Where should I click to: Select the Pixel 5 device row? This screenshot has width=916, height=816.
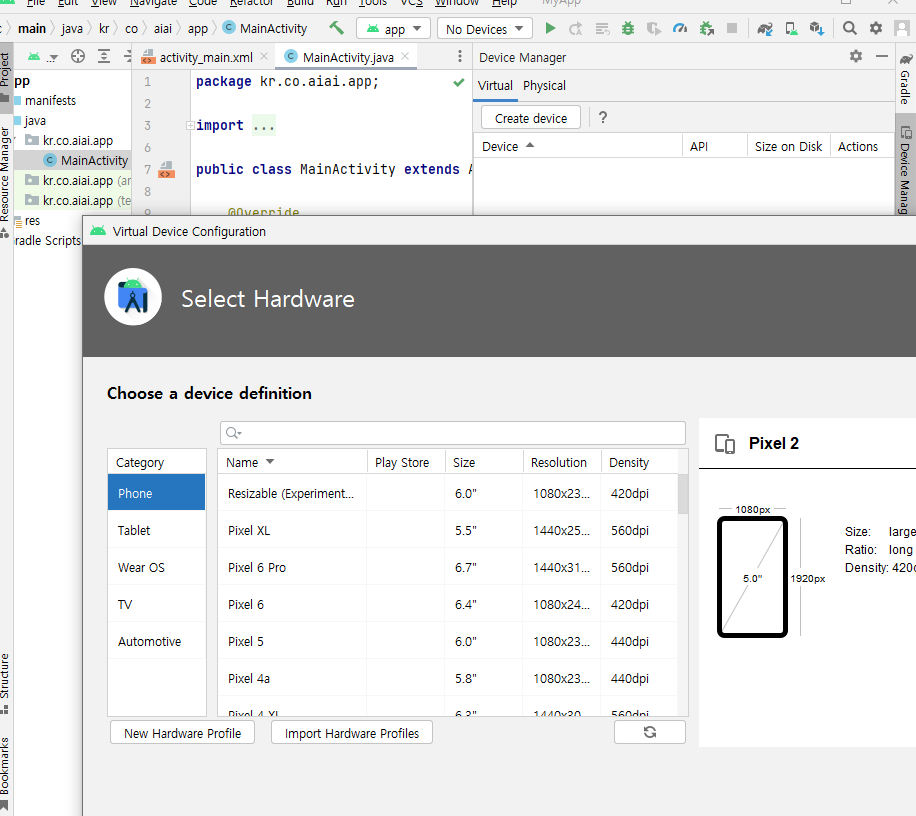447,641
